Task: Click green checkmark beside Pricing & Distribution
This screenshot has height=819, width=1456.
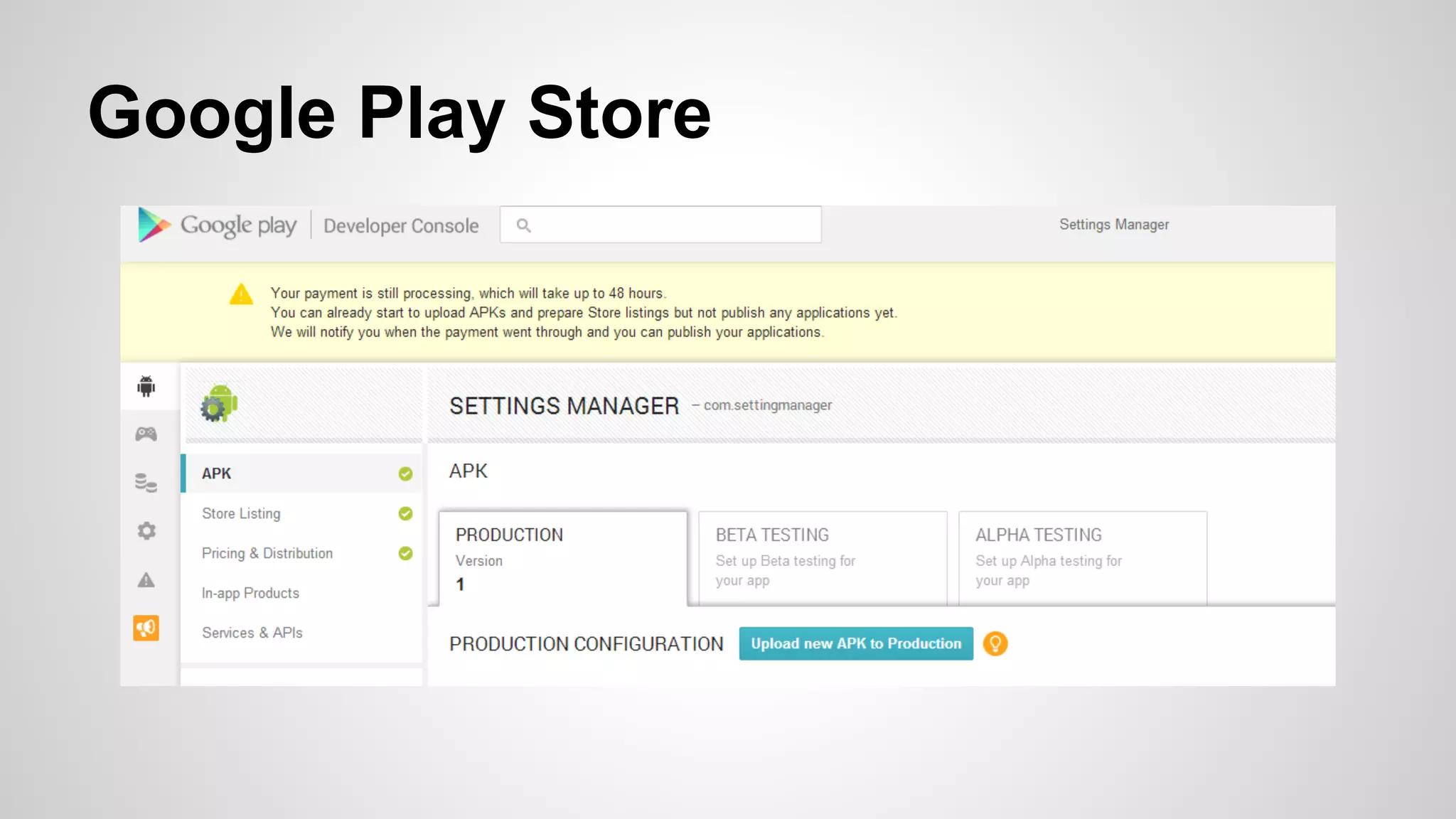Action: tap(405, 553)
